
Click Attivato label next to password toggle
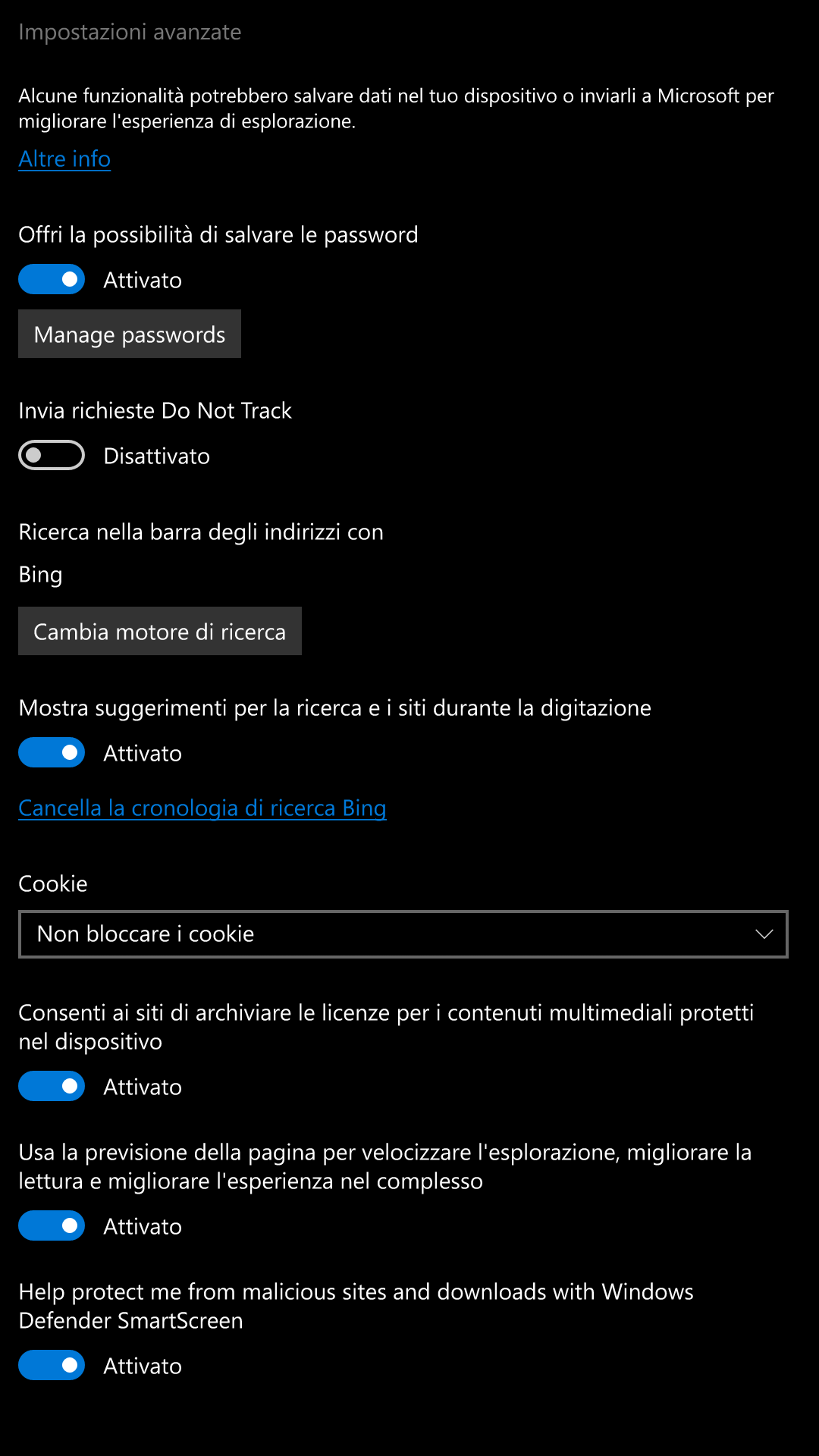[143, 281]
